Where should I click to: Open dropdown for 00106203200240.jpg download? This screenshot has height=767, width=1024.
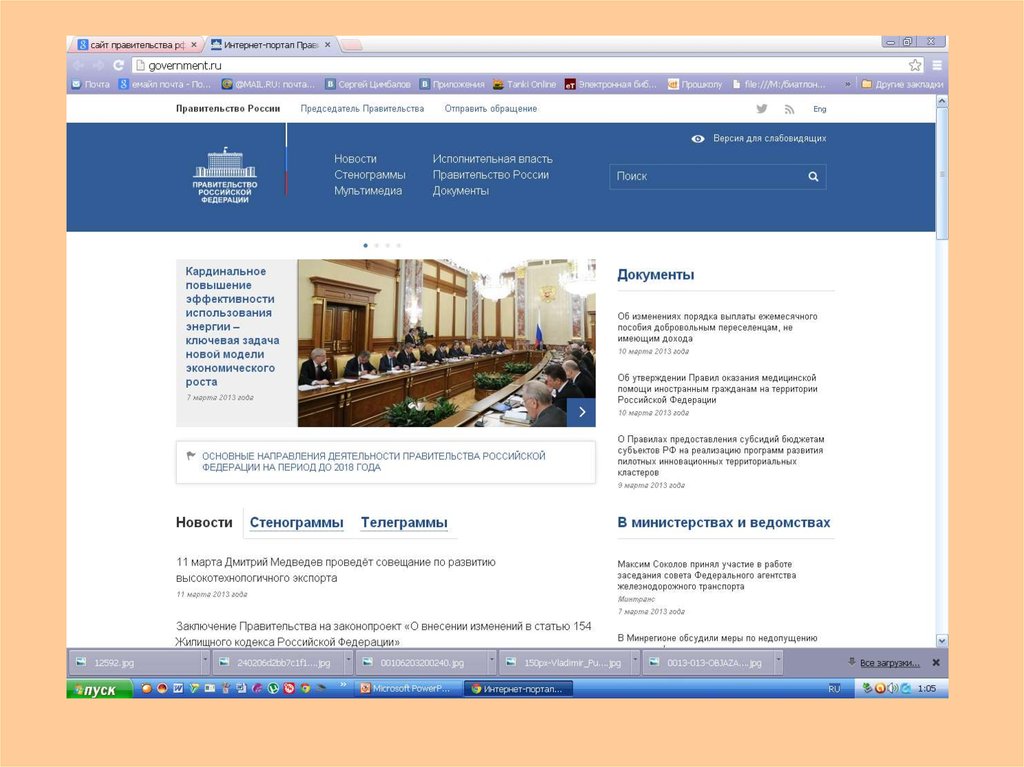point(492,662)
